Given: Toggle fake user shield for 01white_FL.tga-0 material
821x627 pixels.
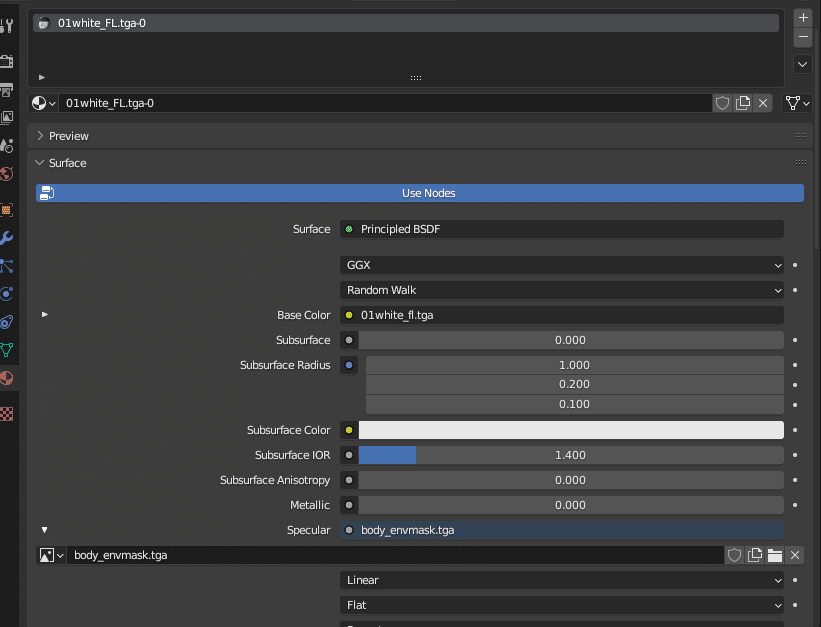Looking at the screenshot, I should coord(722,103).
